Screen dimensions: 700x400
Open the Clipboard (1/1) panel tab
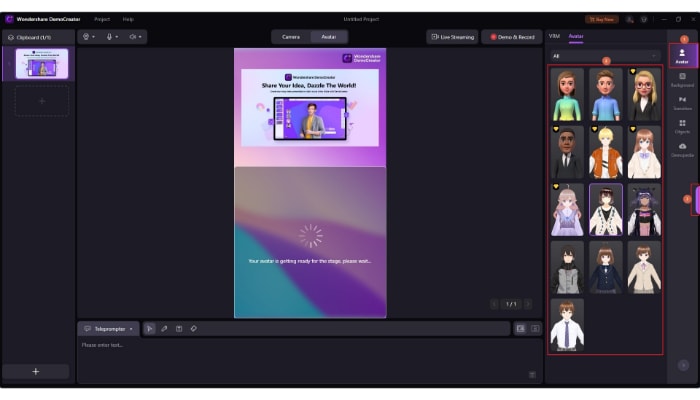30,38
